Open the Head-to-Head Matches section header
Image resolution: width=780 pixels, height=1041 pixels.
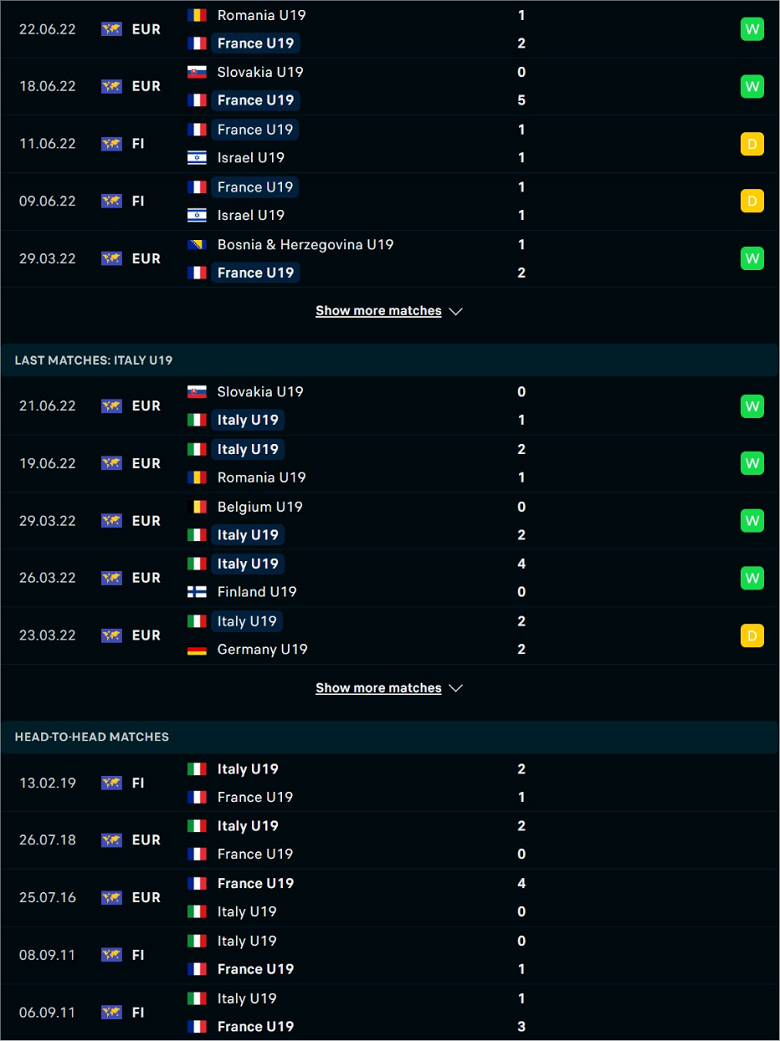(x=390, y=737)
